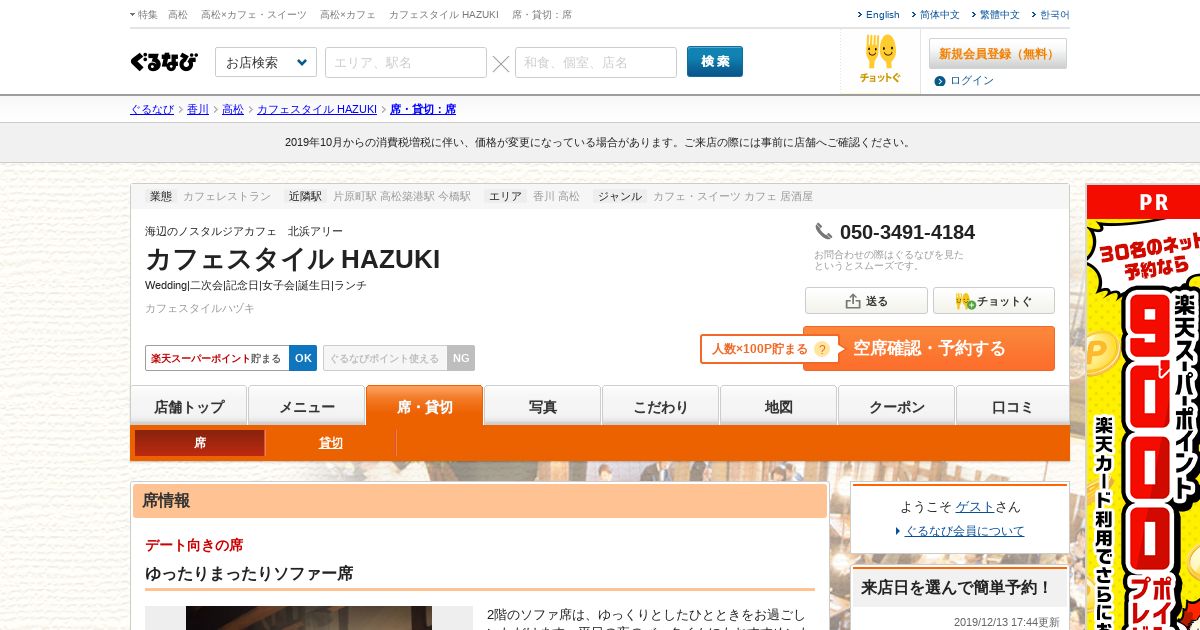Click the phone number 050-3491-4184

[x=907, y=232]
